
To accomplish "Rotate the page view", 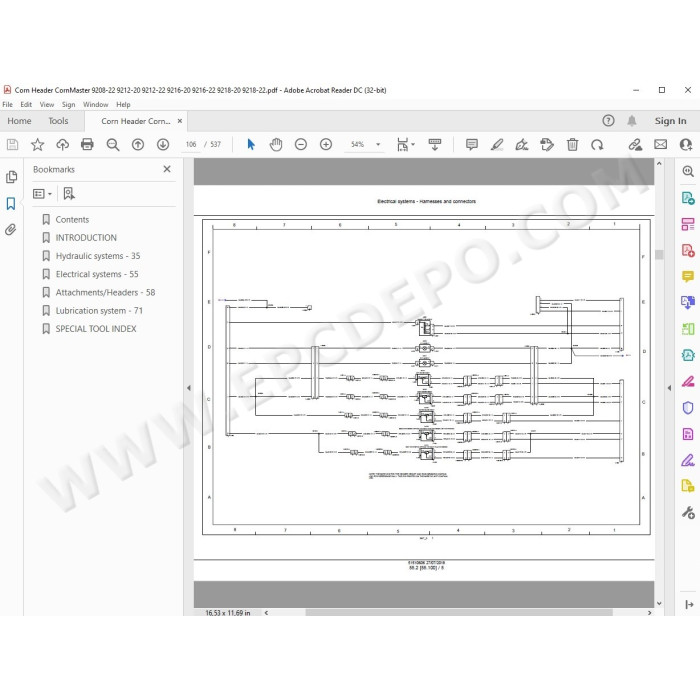I will coord(597,144).
